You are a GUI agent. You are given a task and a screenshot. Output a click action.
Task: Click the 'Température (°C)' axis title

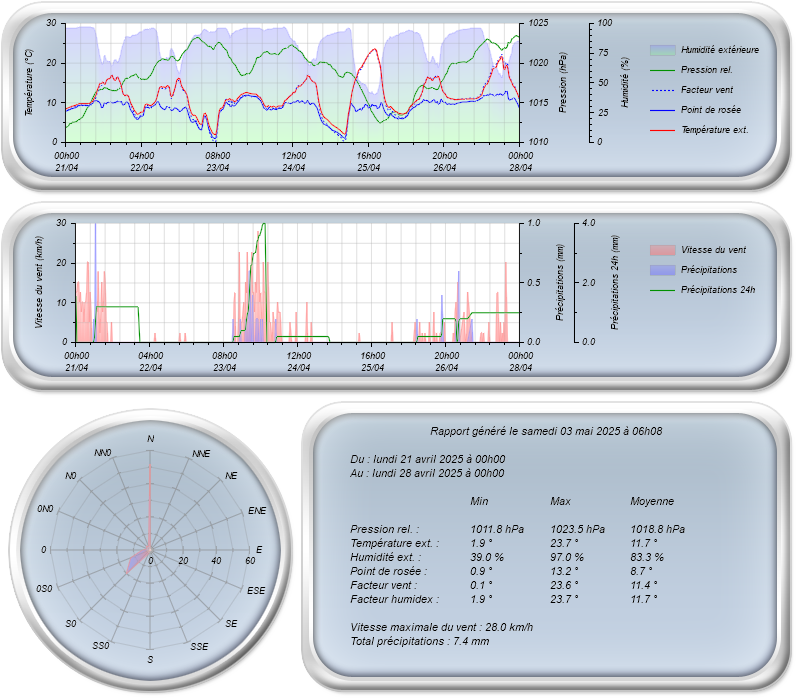[x=29, y=82]
